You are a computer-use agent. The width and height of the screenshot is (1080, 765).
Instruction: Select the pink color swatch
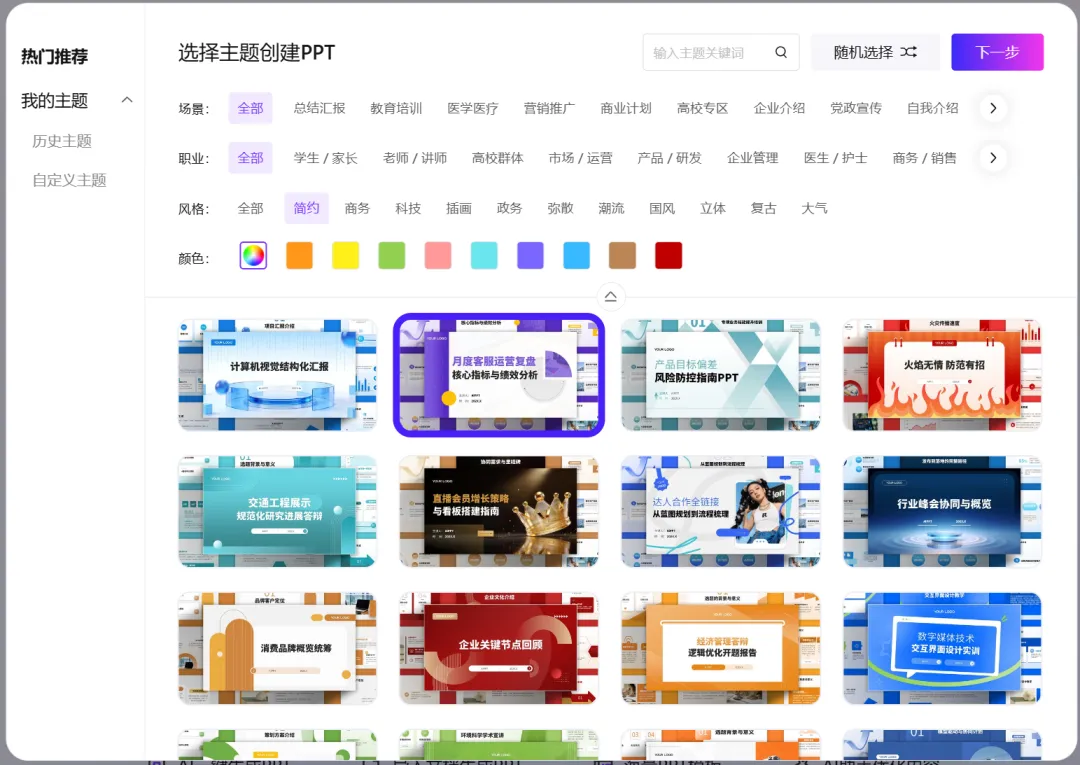point(437,255)
